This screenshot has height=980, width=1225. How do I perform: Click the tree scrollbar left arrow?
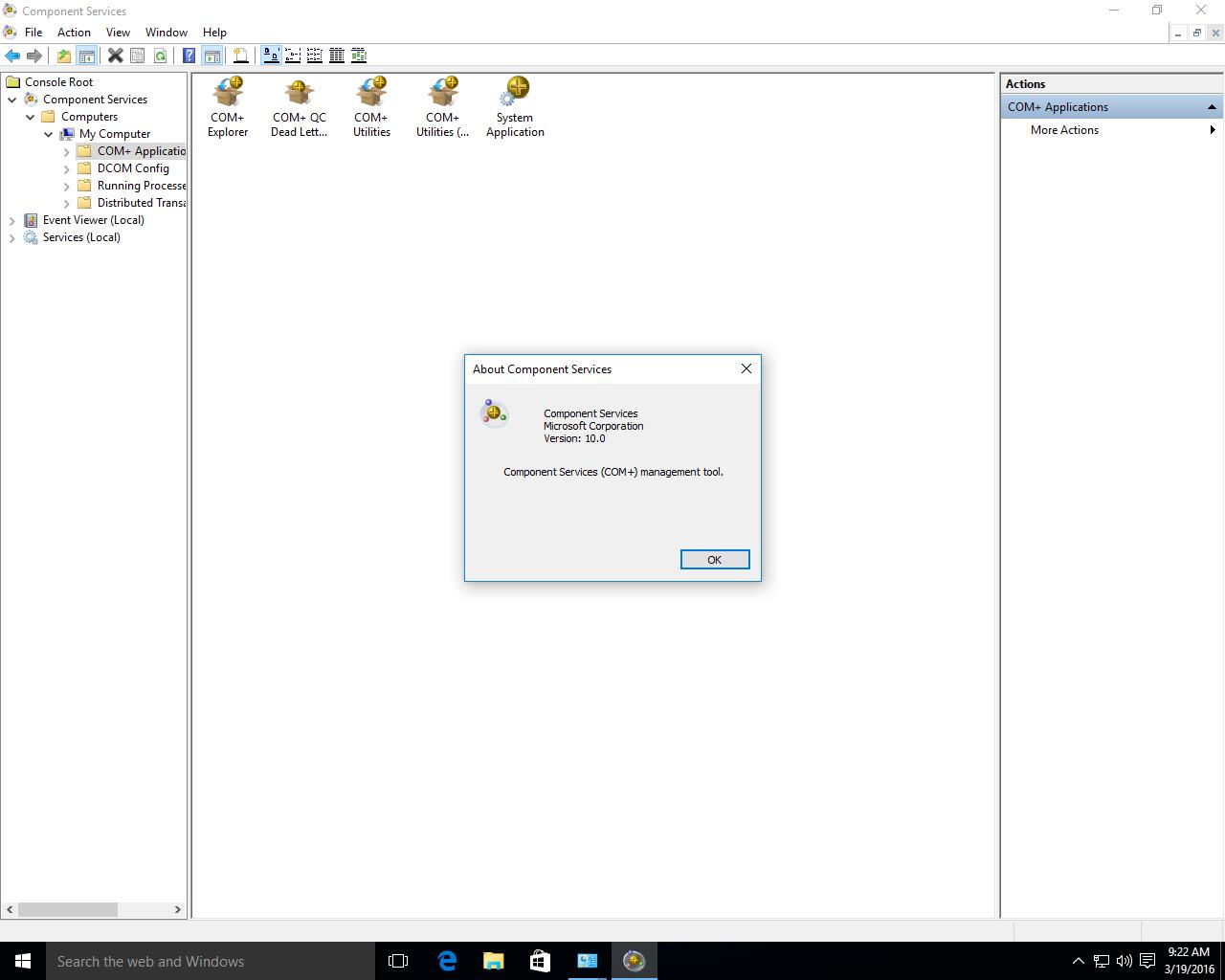coord(10,909)
